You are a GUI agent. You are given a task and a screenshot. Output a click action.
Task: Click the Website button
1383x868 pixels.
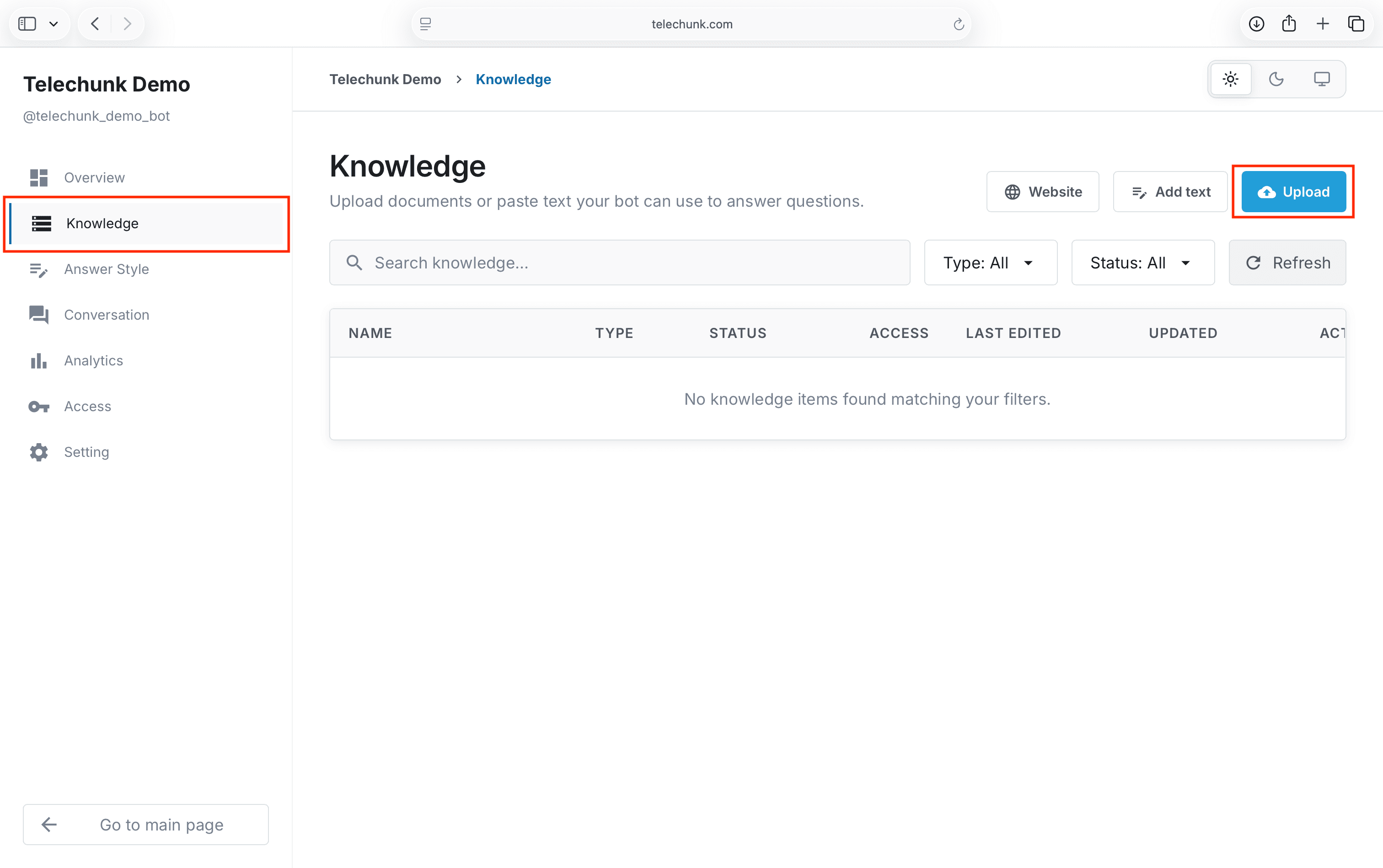(1043, 192)
